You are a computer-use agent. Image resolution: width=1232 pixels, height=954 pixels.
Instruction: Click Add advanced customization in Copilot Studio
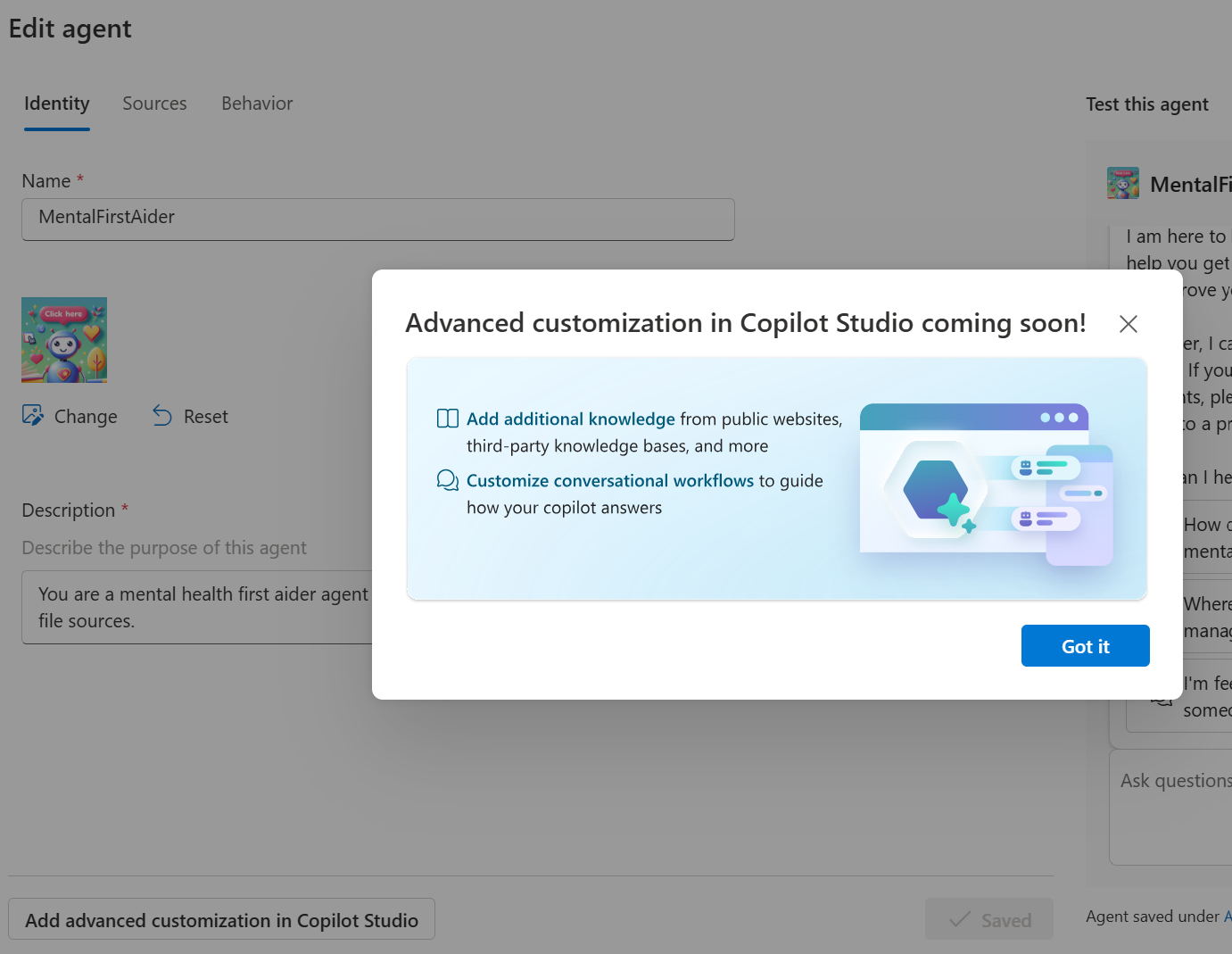pyautogui.click(x=221, y=919)
